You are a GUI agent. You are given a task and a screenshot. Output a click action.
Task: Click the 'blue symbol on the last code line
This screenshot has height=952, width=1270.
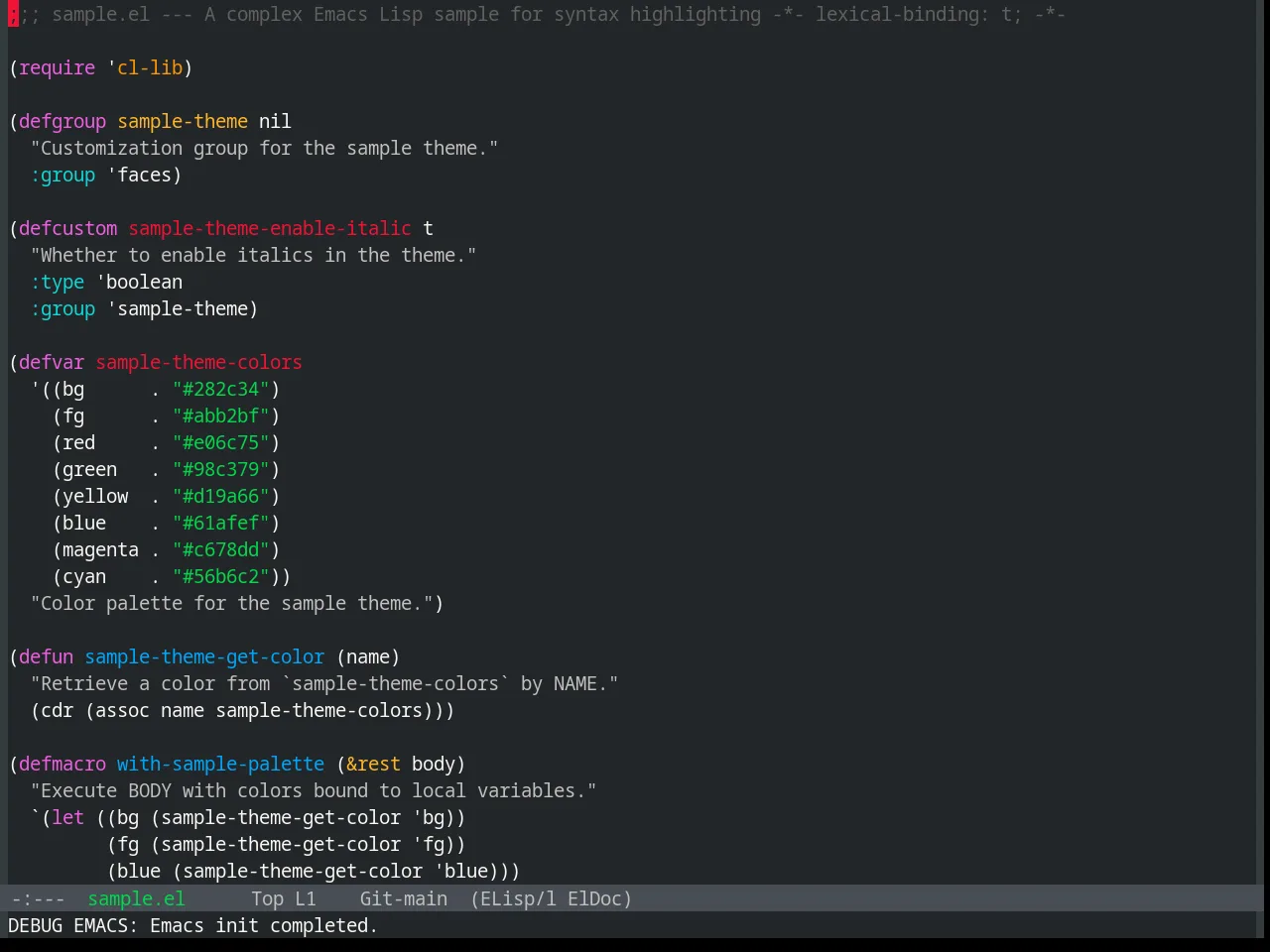pos(460,871)
